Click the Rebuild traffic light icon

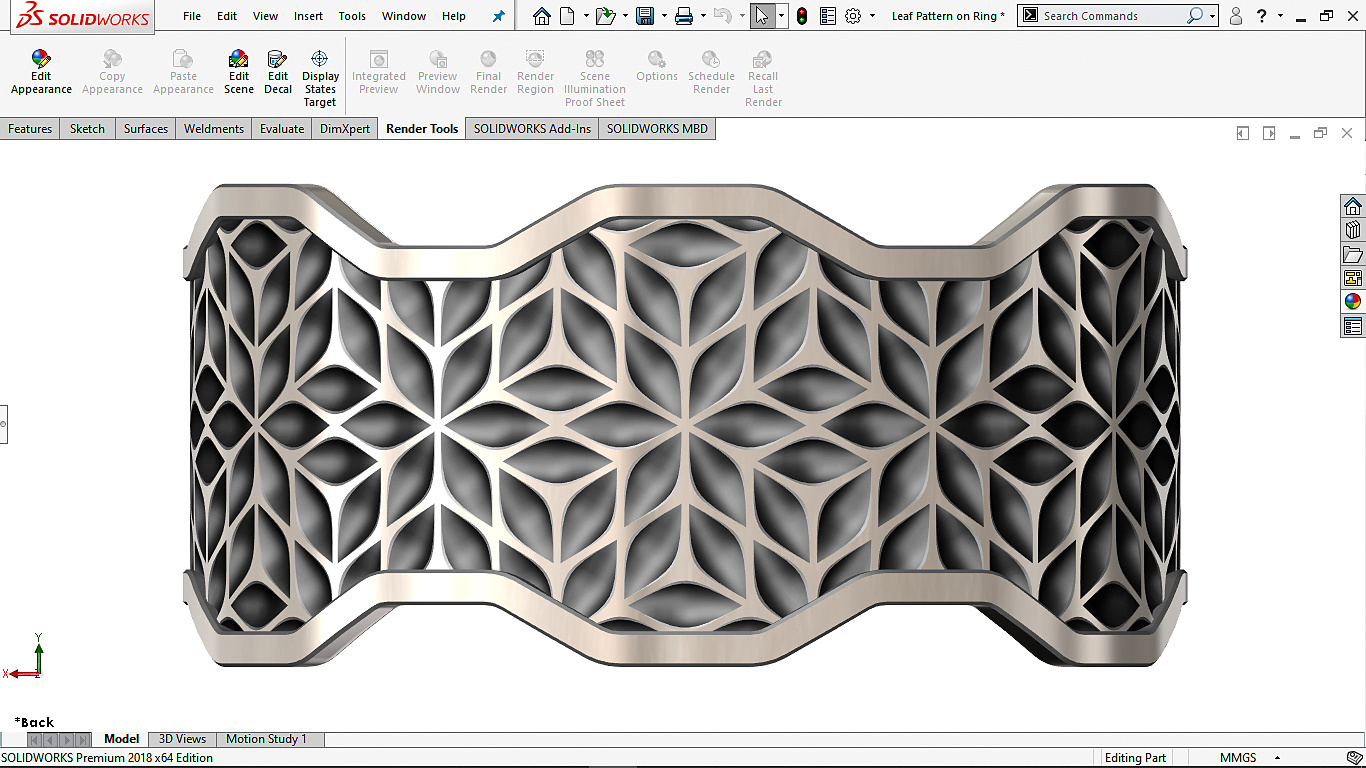(802, 16)
